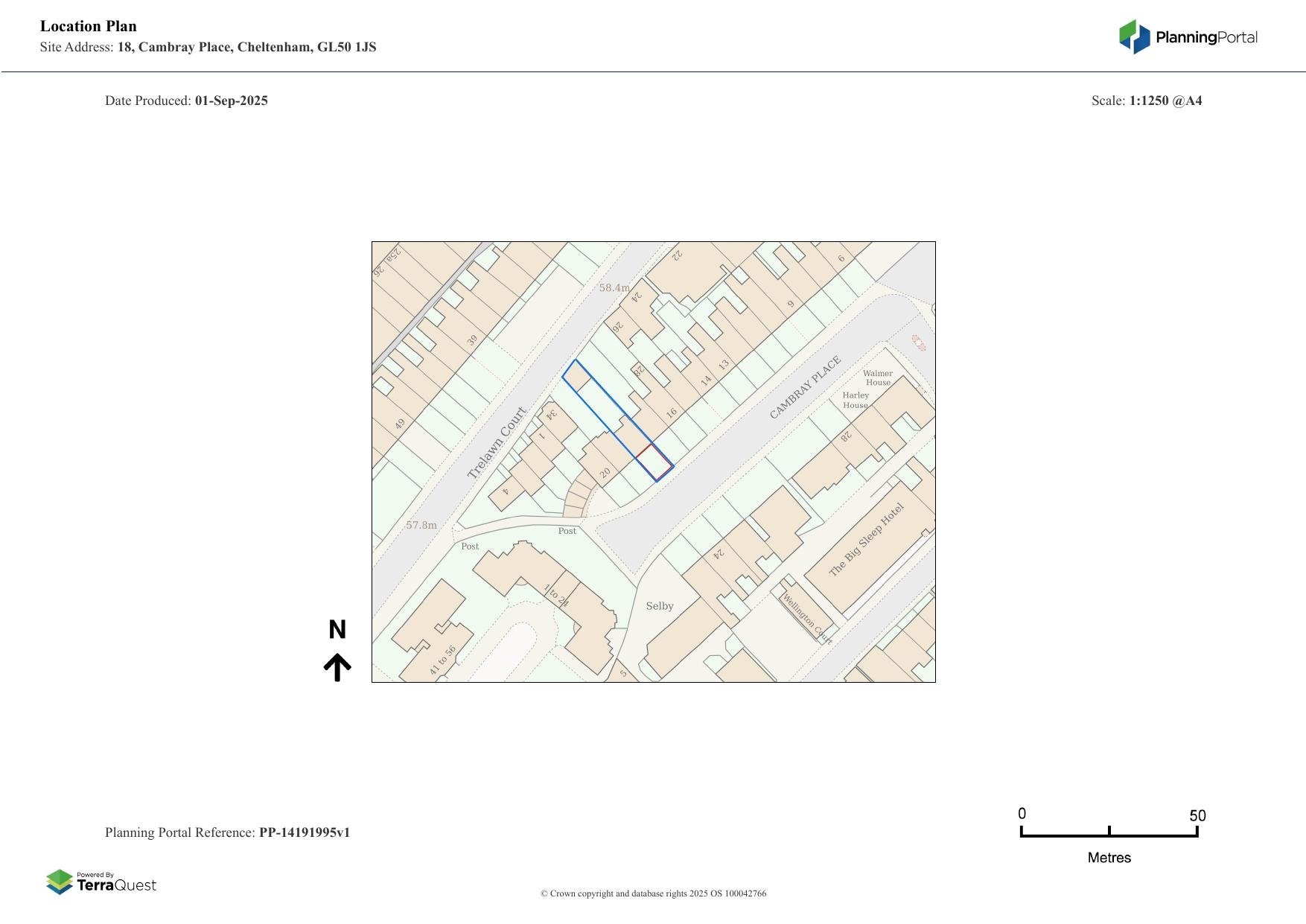The height and width of the screenshot is (924, 1306).
Task: Click the Scale 1:1250 @A4 text
Action: tap(1146, 101)
